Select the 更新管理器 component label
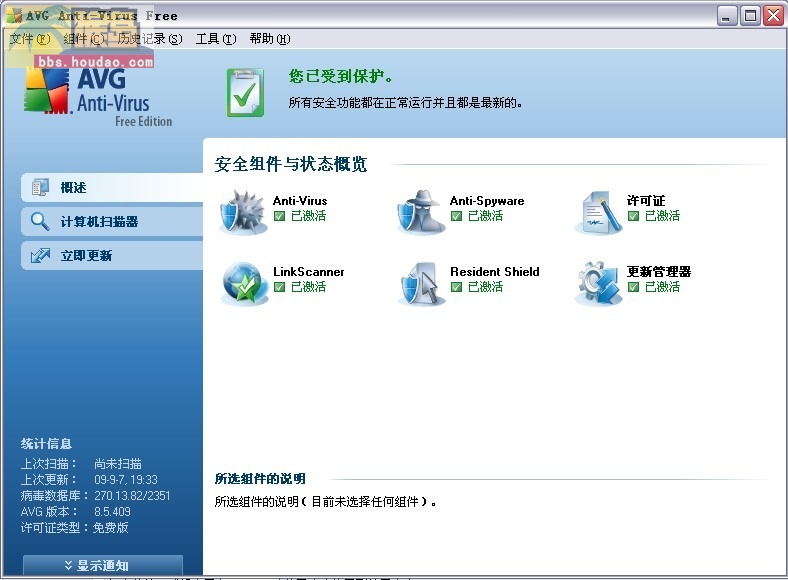The height and width of the screenshot is (580, 788). coord(659,272)
